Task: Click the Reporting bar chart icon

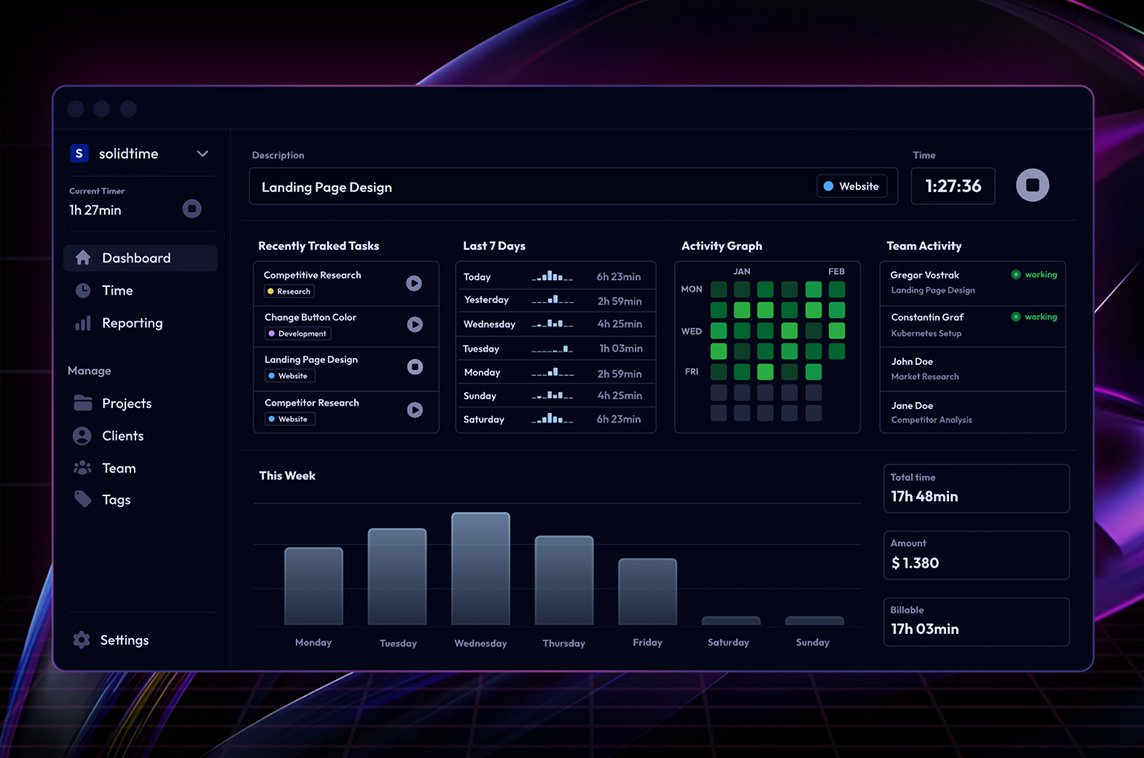Action: pos(83,323)
